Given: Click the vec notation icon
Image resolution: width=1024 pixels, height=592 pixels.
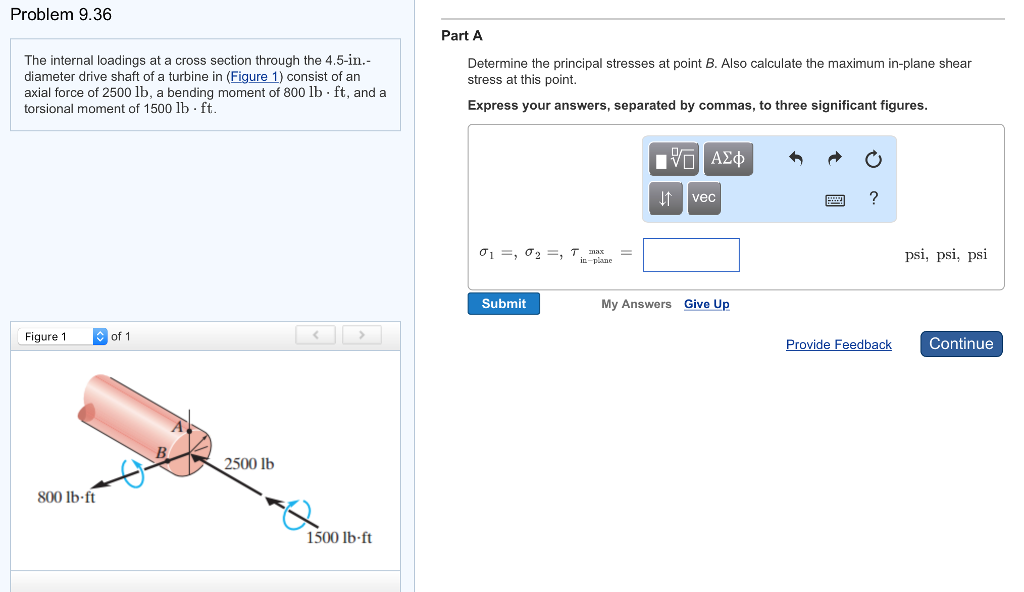Looking at the screenshot, I should pyautogui.click(x=703, y=198).
